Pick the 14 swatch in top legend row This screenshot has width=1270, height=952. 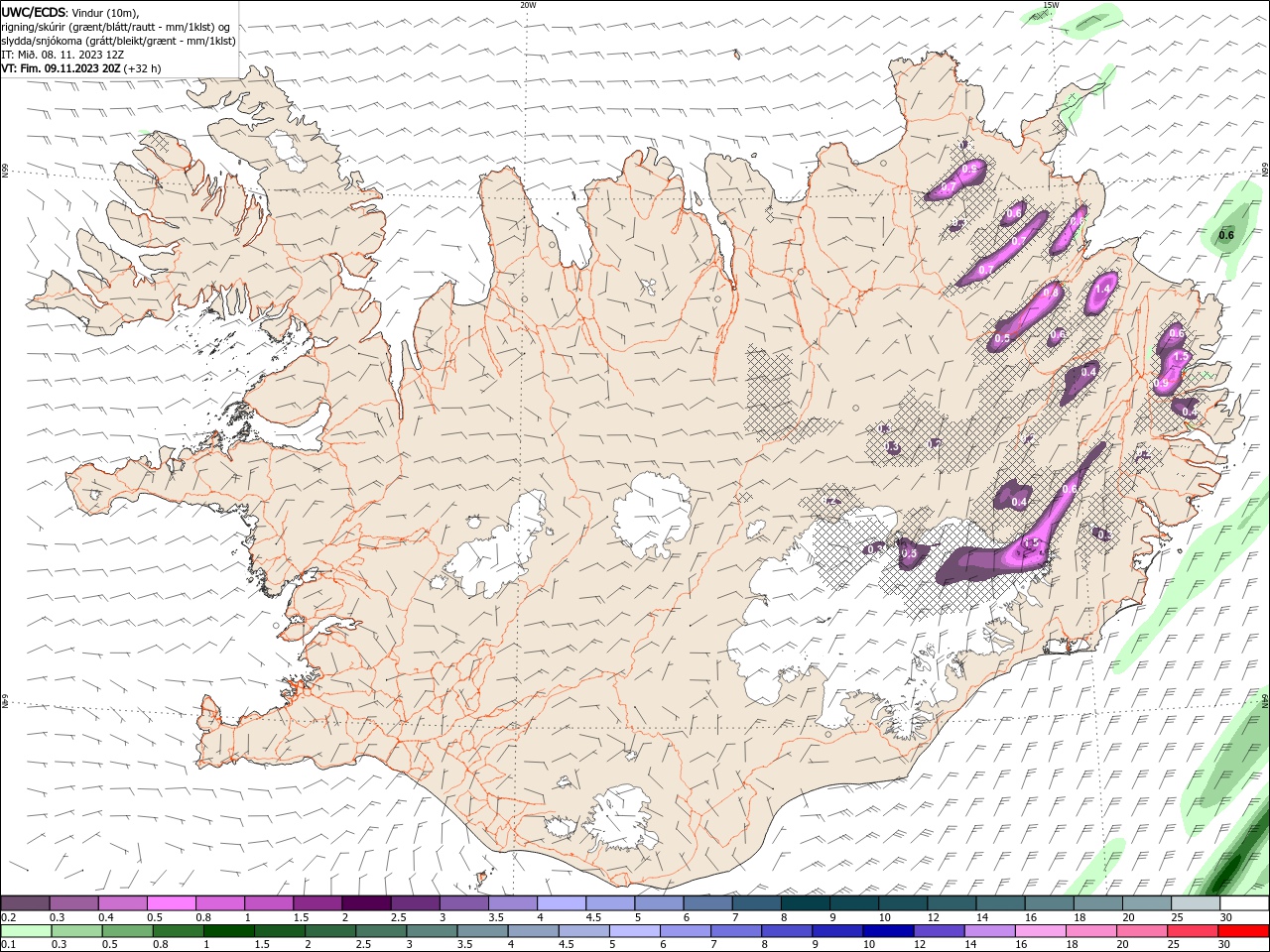tap(999, 903)
